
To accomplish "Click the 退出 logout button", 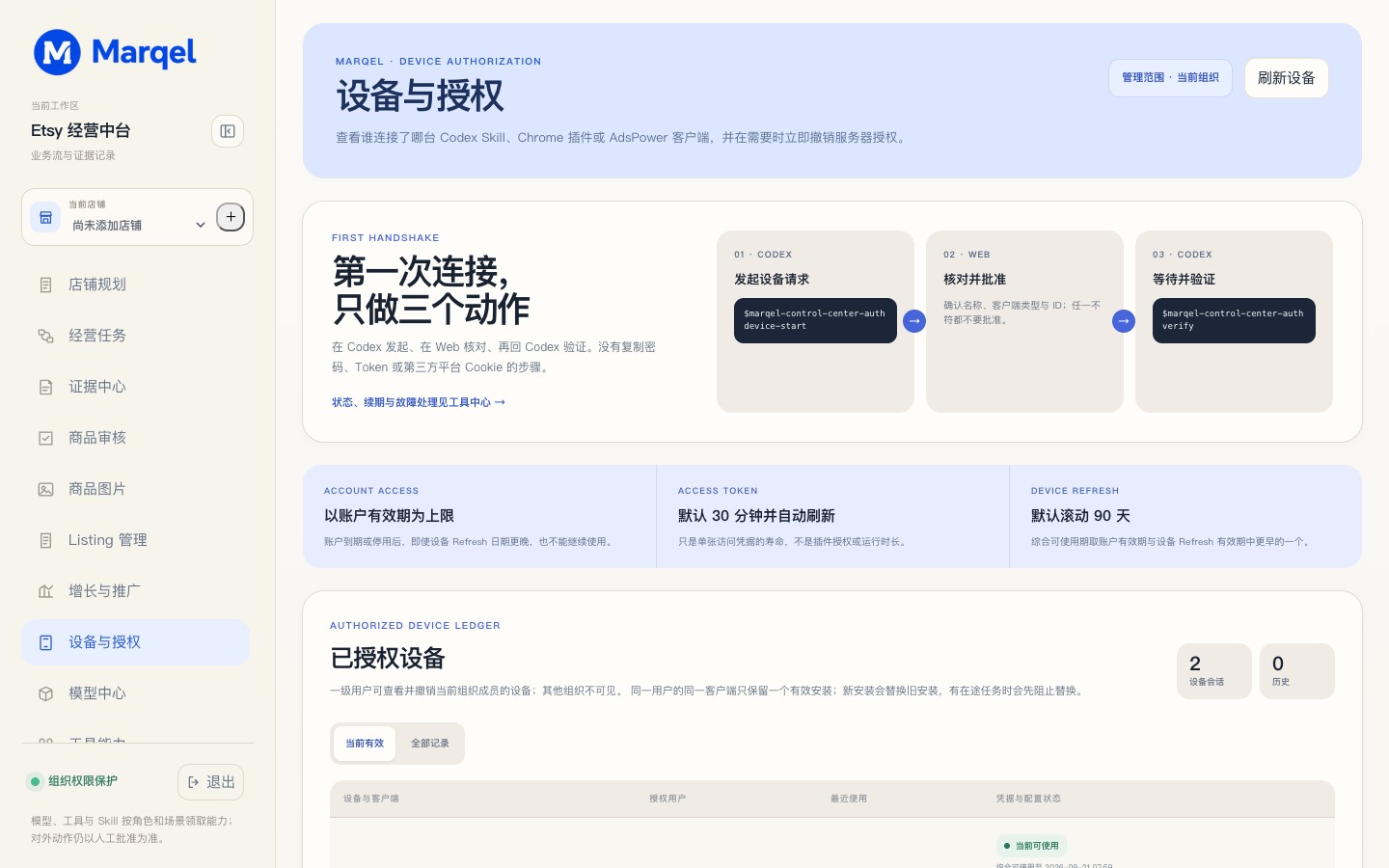I will tap(210, 782).
